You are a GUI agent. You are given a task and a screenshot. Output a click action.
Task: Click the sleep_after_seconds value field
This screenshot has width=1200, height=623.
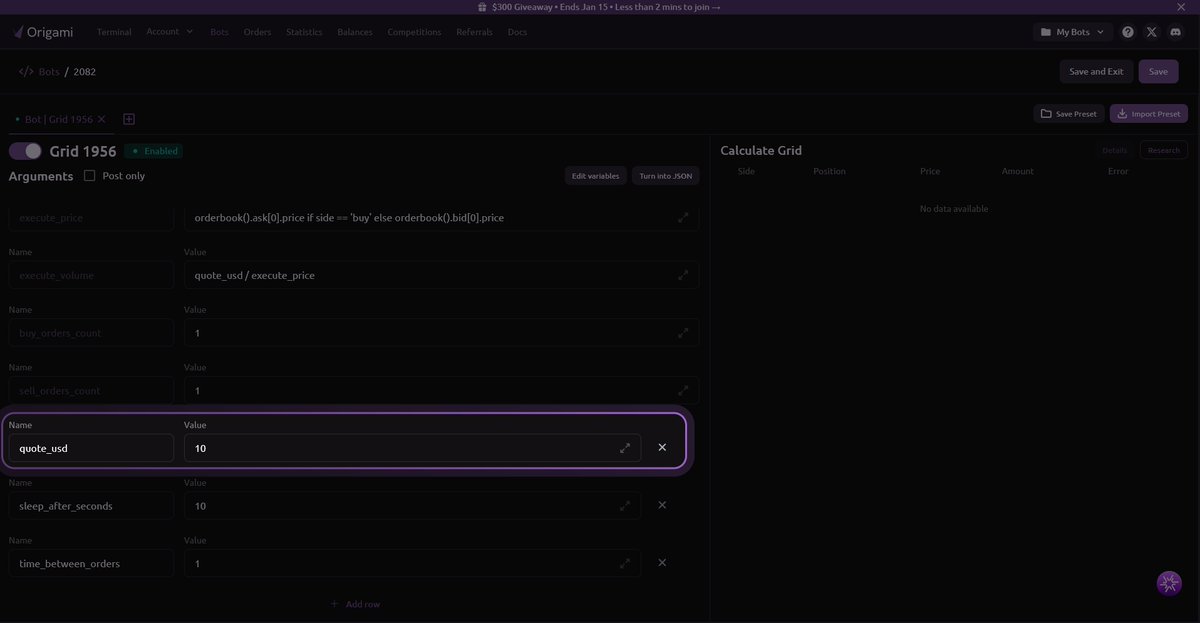(412, 506)
